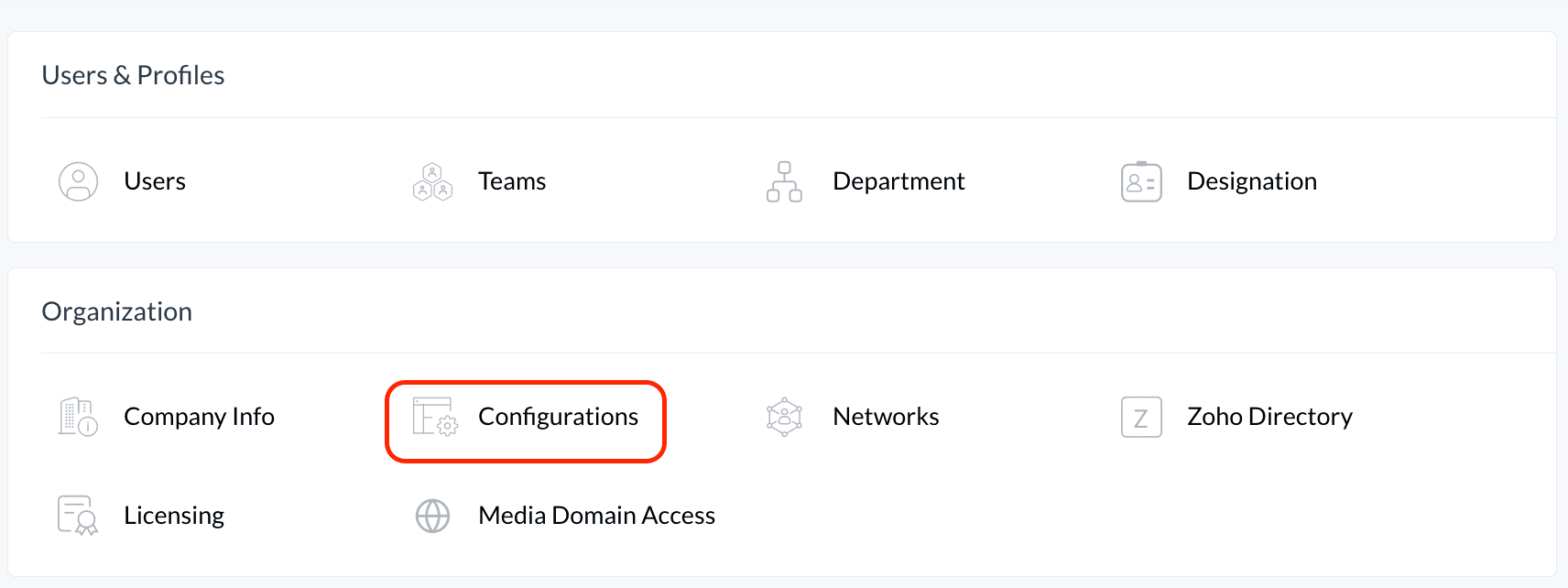Go to Teams settings

(512, 181)
